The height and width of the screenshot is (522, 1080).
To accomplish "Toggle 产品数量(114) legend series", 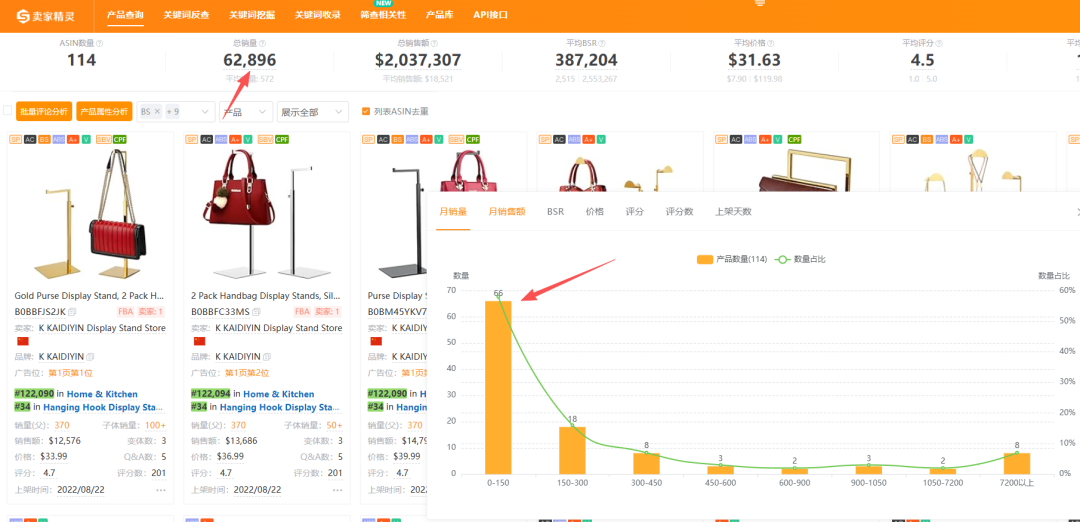I will tap(732, 260).
